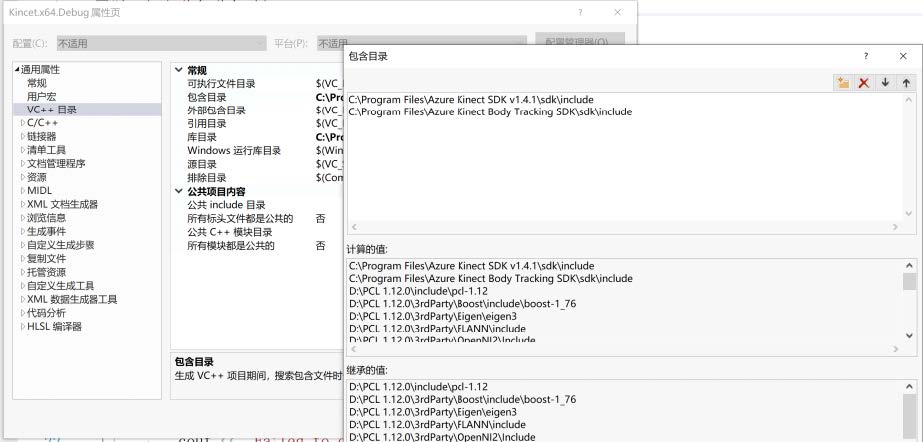Screen dimensions: 923x442
Task: Click boost-1_76 path in 计算的值 list
Action: click(463, 304)
